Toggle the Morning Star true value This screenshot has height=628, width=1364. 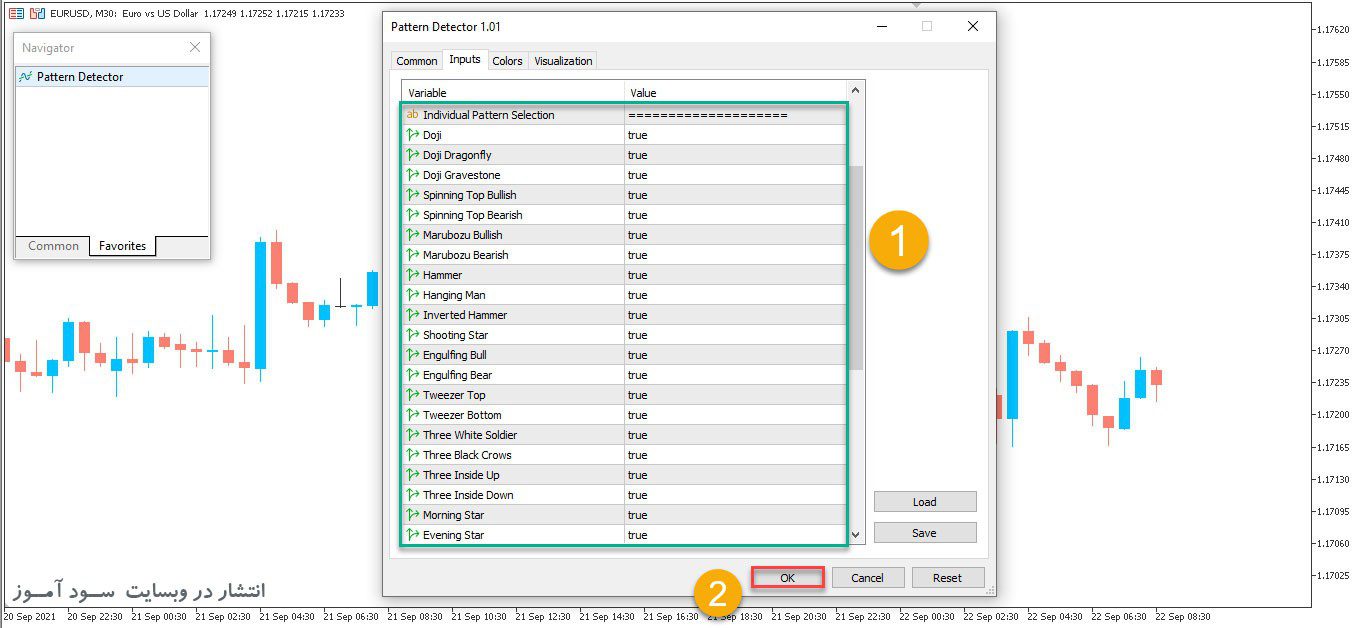click(x=735, y=515)
